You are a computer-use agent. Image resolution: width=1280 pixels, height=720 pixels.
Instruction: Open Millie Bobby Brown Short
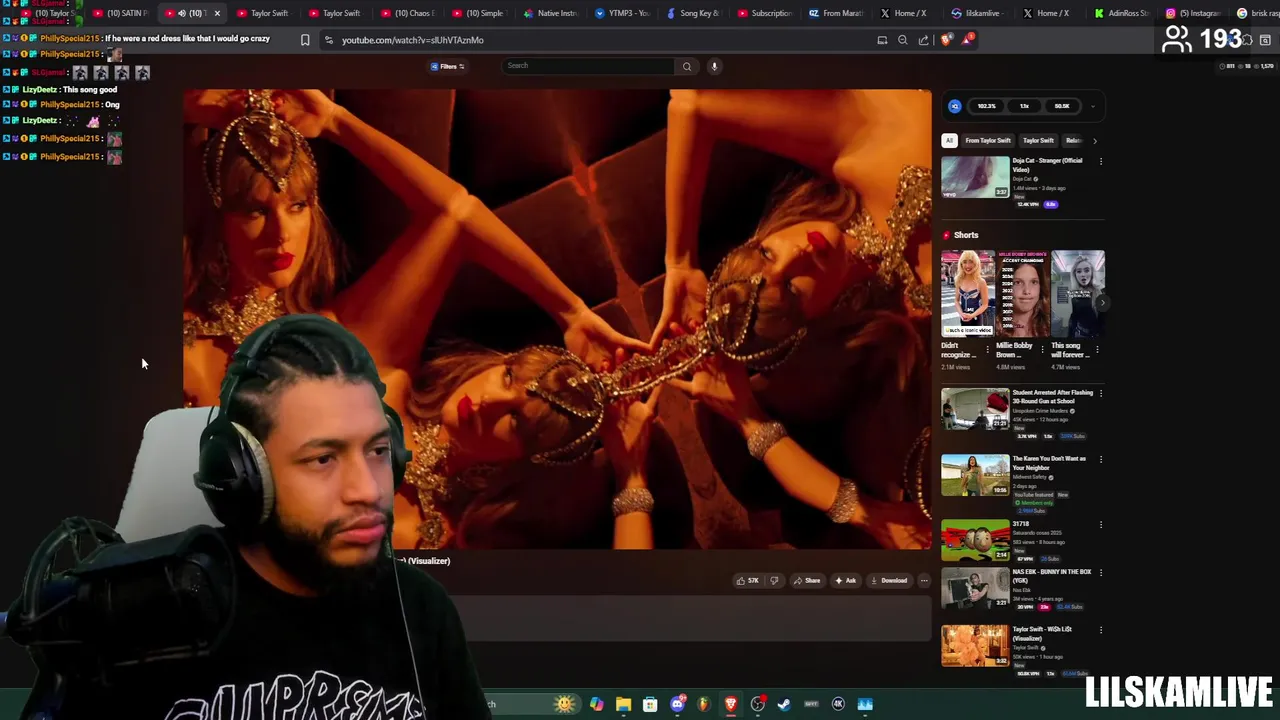(1023, 293)
